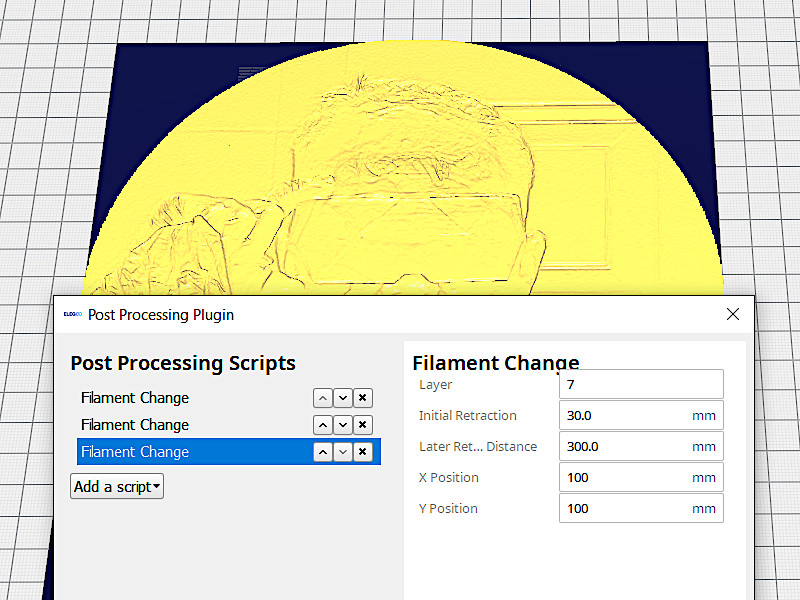
Task: Click the X Position label
Action: pos(449,478)
